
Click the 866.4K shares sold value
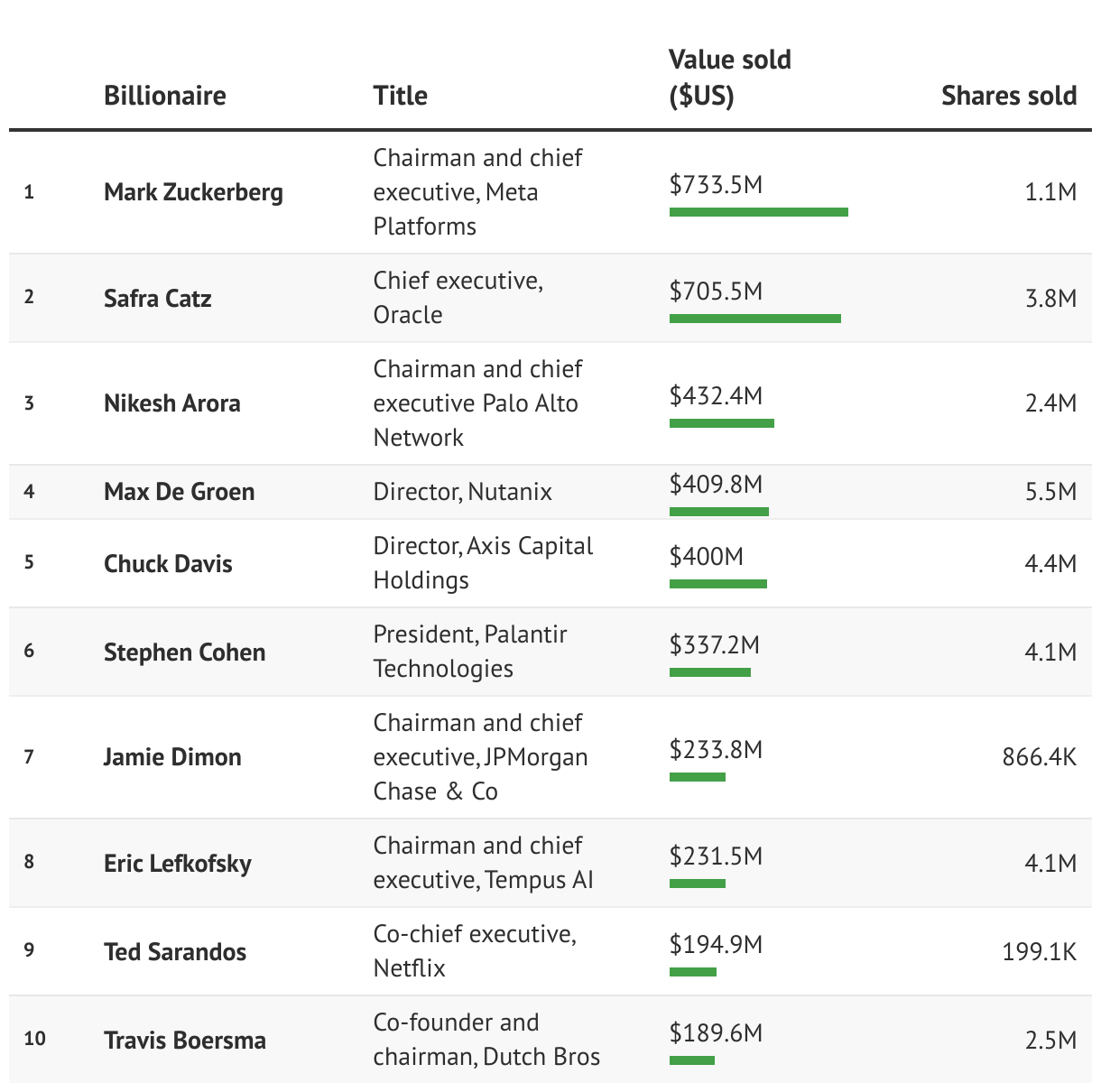1039,757
